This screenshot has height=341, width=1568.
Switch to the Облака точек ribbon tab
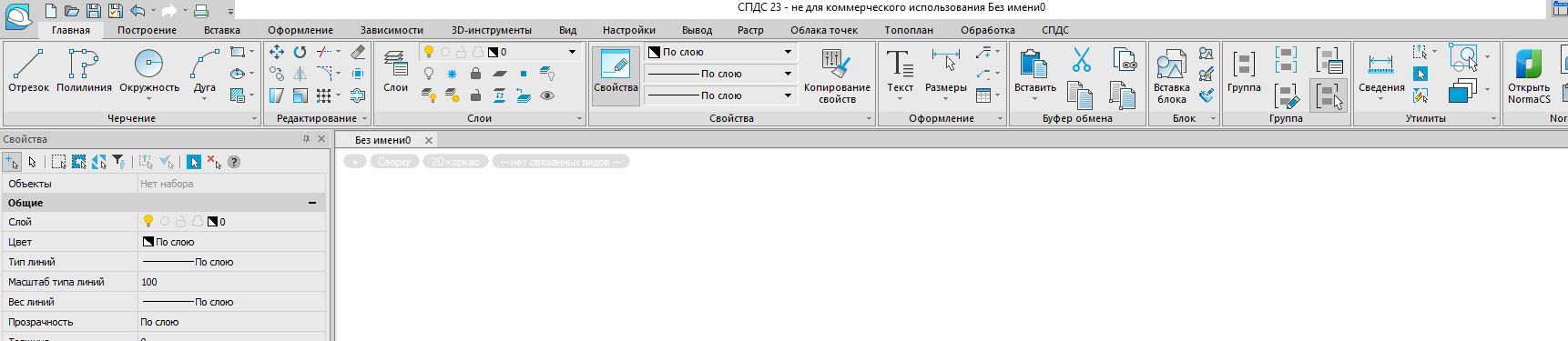pos(824,30)
